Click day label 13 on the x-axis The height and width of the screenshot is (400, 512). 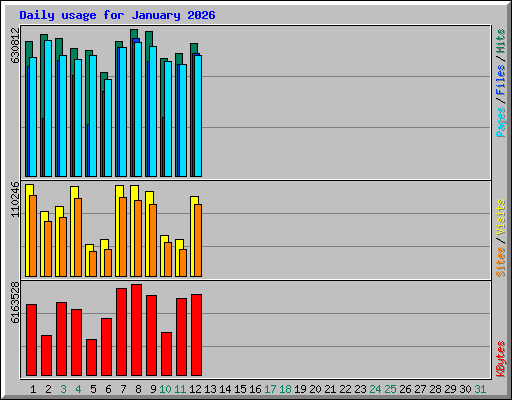(x=210, y=389)
